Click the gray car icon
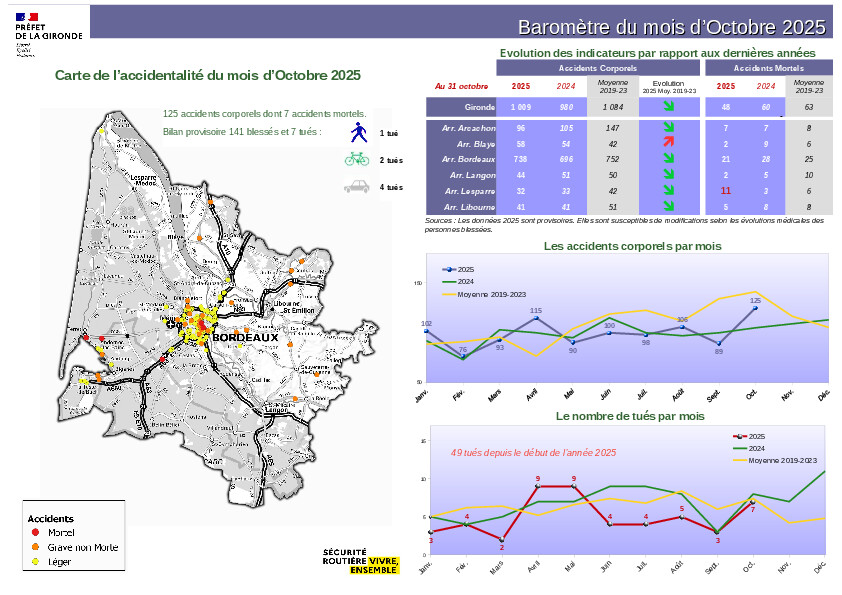 coord(357,186)
